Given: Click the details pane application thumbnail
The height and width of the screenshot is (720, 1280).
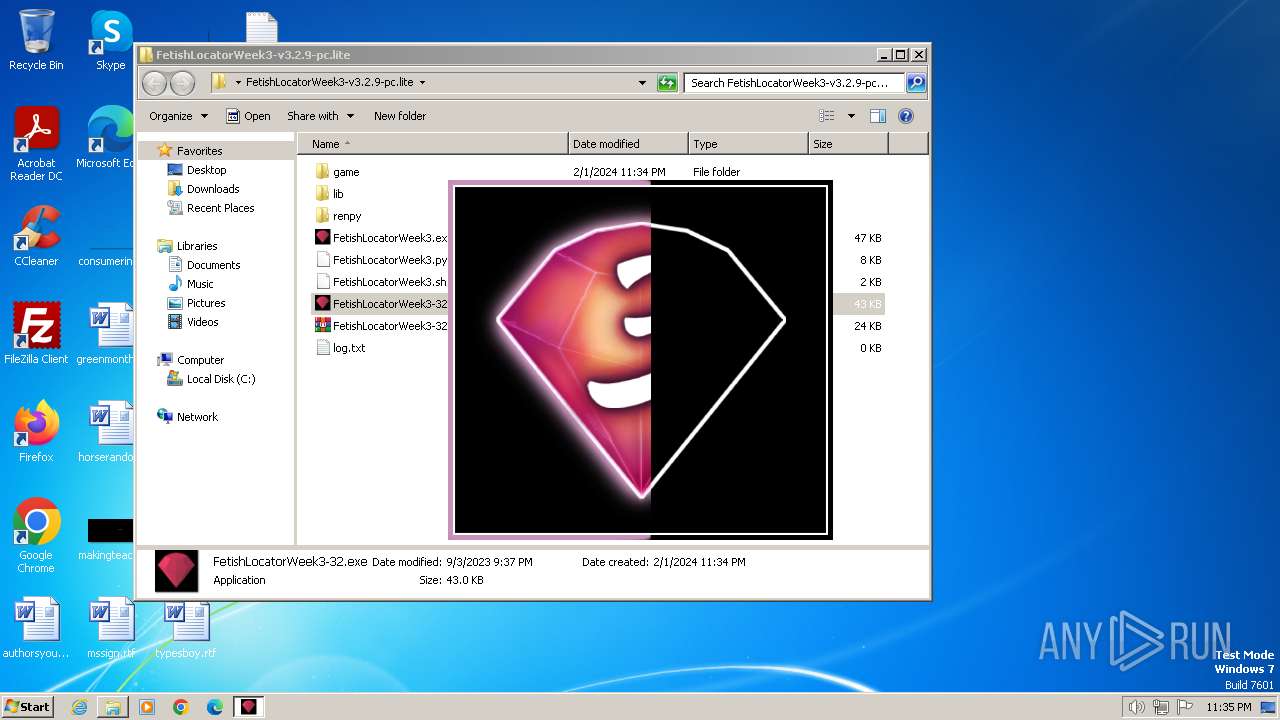Looking at the screenshot, I should 176,571.
